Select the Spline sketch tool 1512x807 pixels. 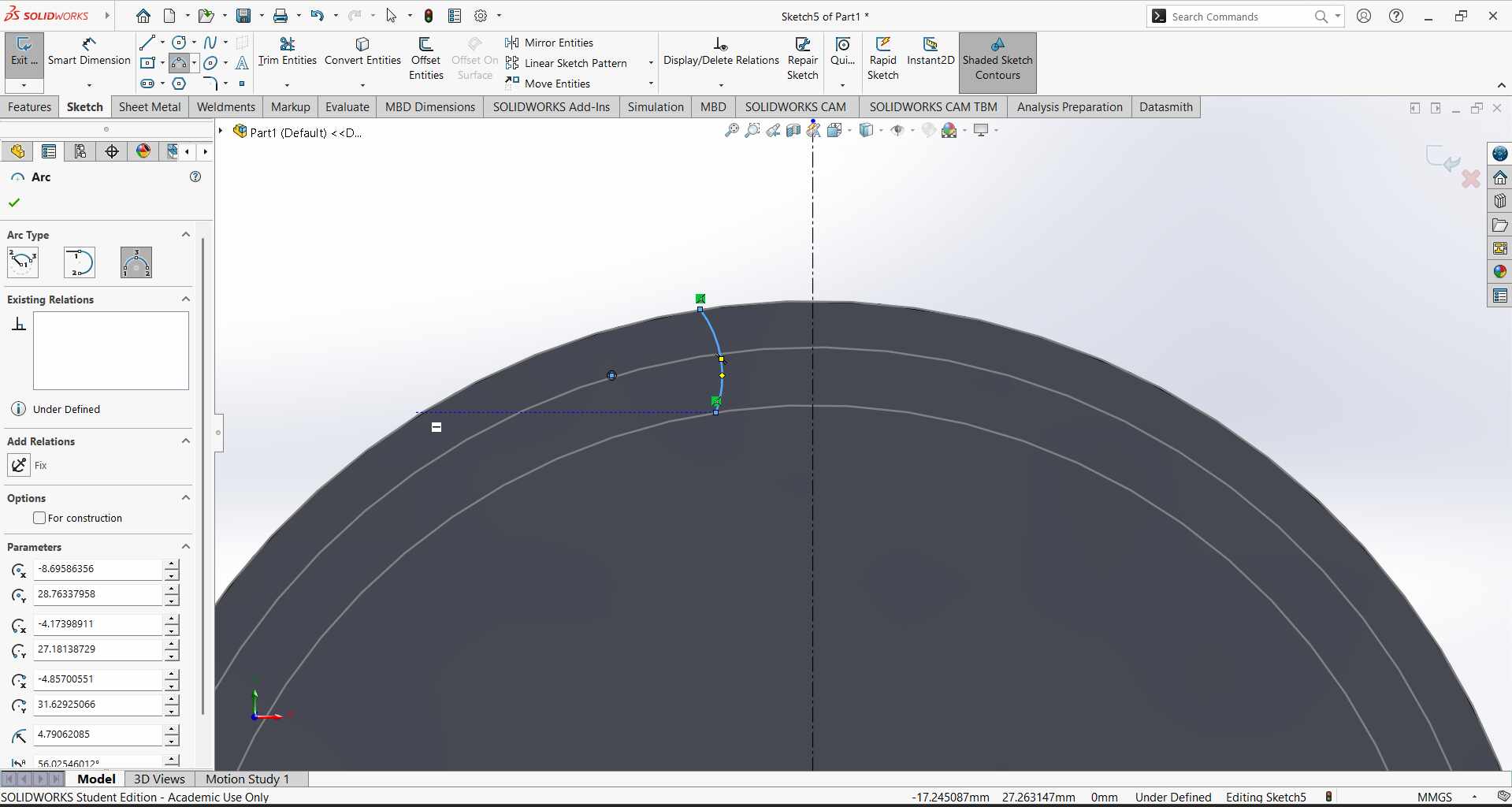[x=210, y=43]
